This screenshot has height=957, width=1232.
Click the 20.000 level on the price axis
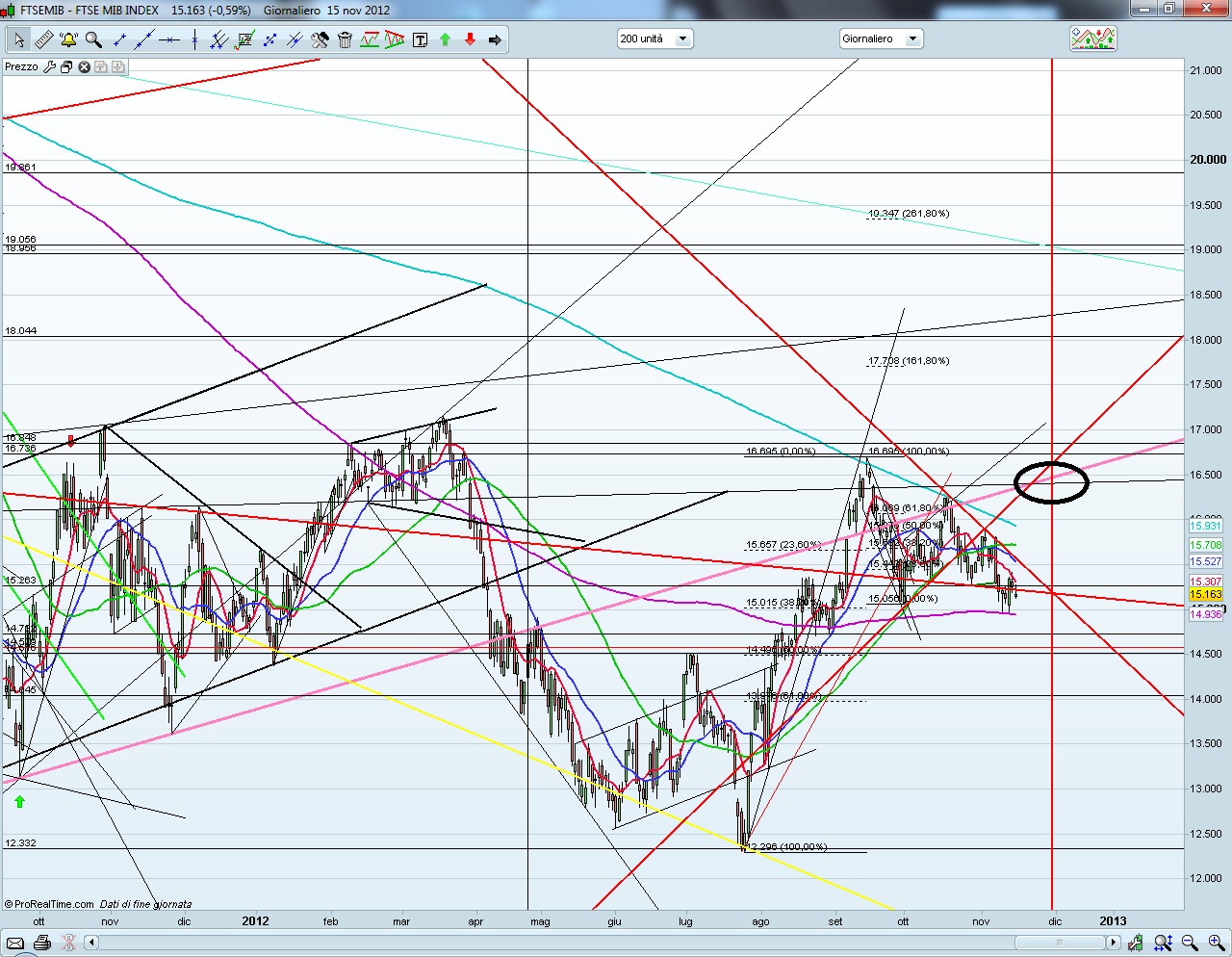1208,160
